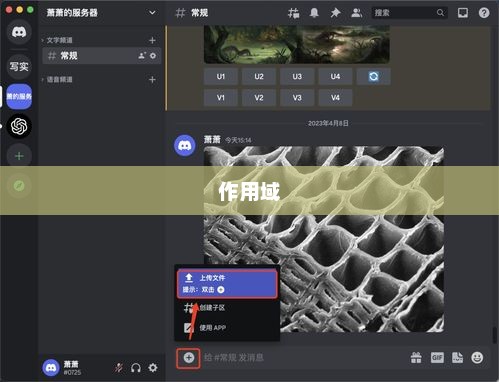Click the U2 upscale button

tap(259, 77)
